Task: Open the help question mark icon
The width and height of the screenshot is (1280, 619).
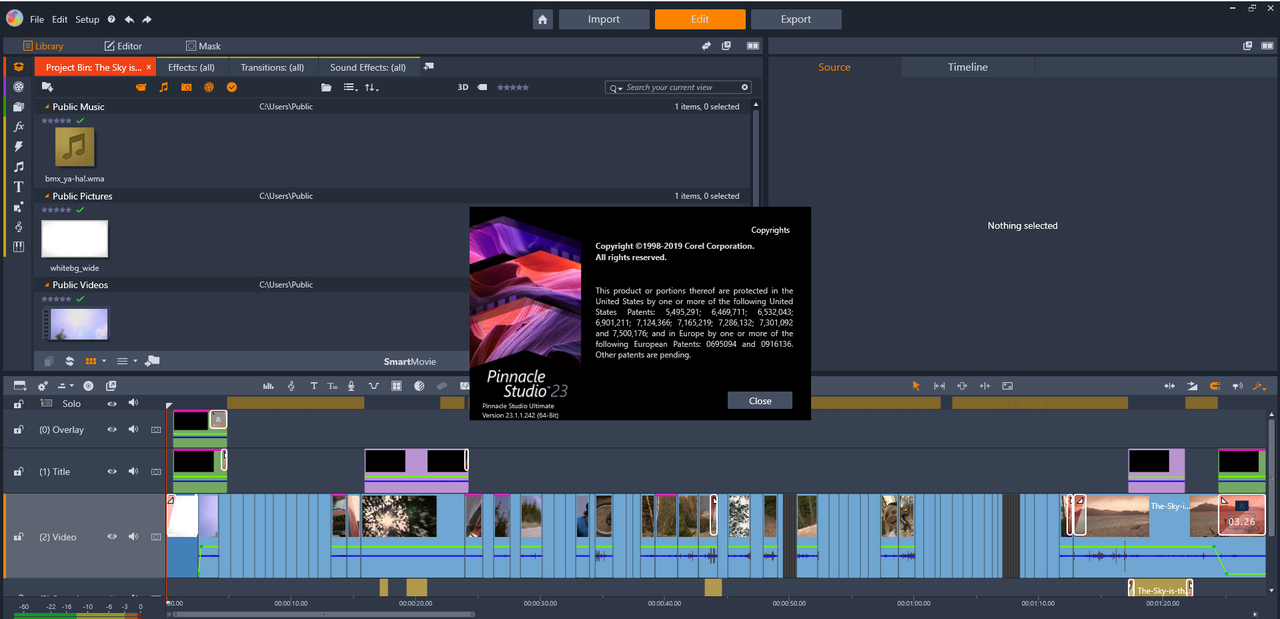Action: (x=111, y=19)
